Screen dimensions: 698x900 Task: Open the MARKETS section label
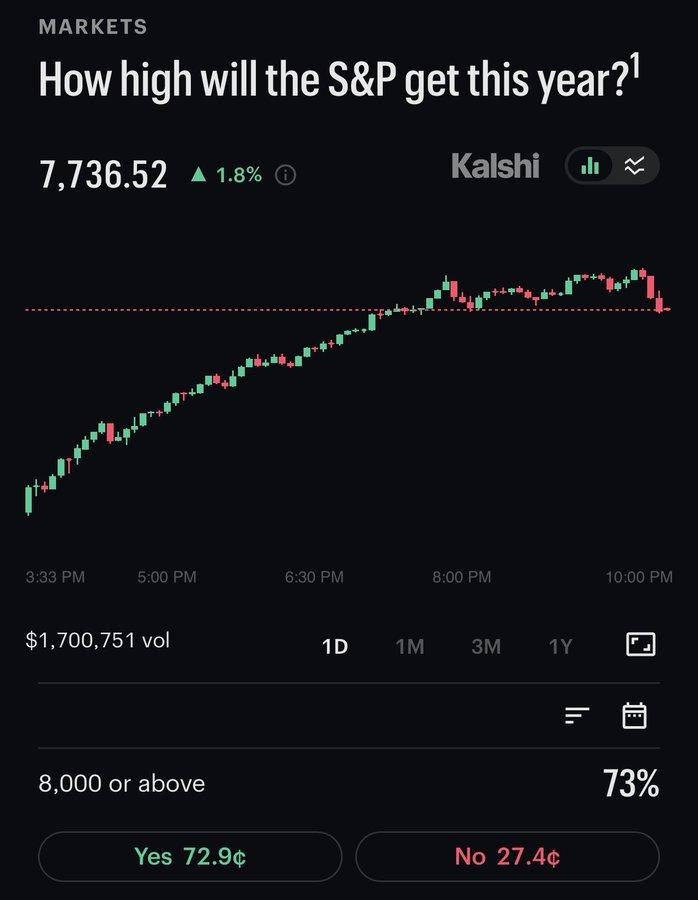(x=93, y=26)
